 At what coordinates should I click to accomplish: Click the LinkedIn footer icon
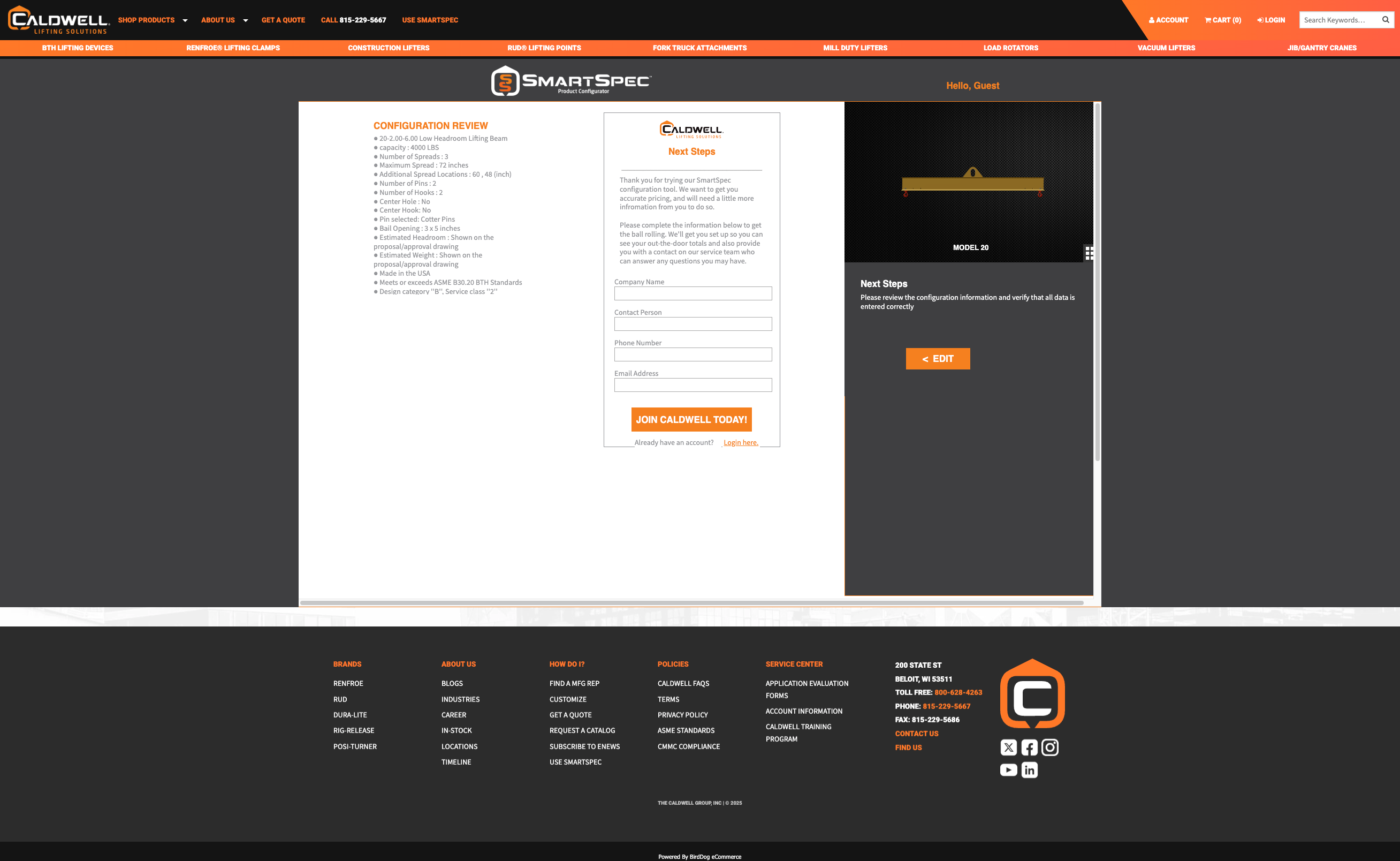[1029, 770]
